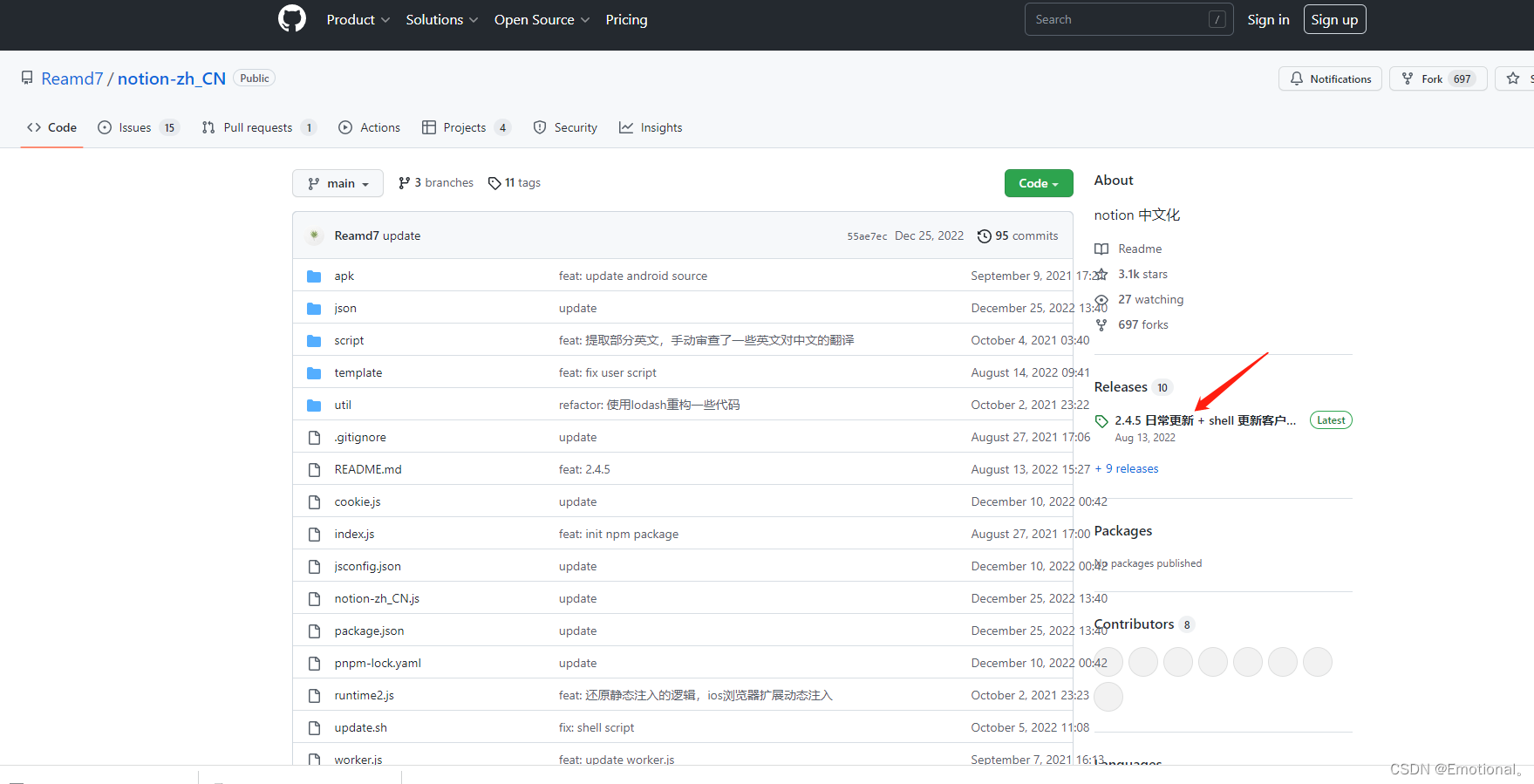Click the index.js file icon

pos(314,535)
